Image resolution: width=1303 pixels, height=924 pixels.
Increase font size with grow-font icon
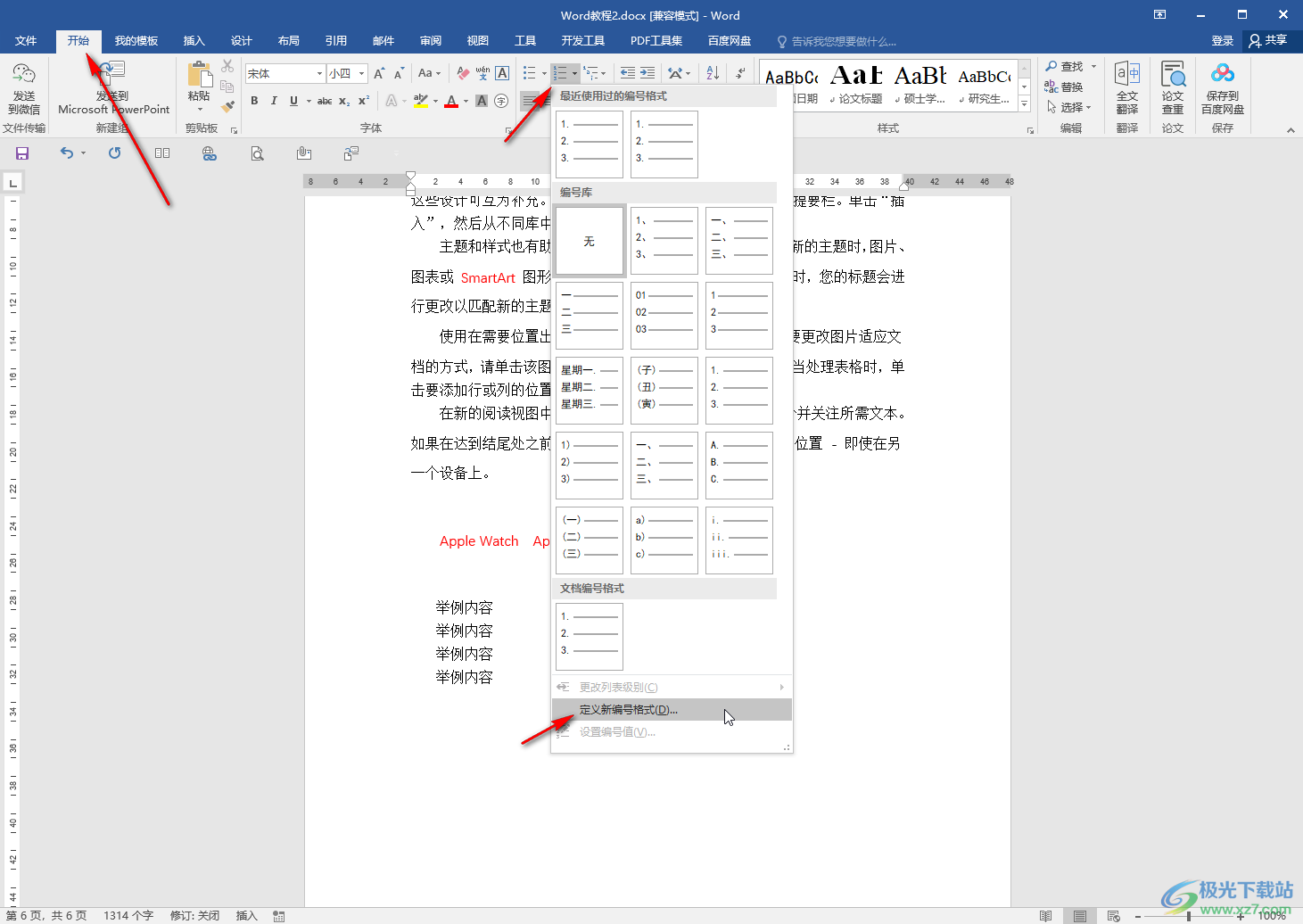(x=379, y=73)
